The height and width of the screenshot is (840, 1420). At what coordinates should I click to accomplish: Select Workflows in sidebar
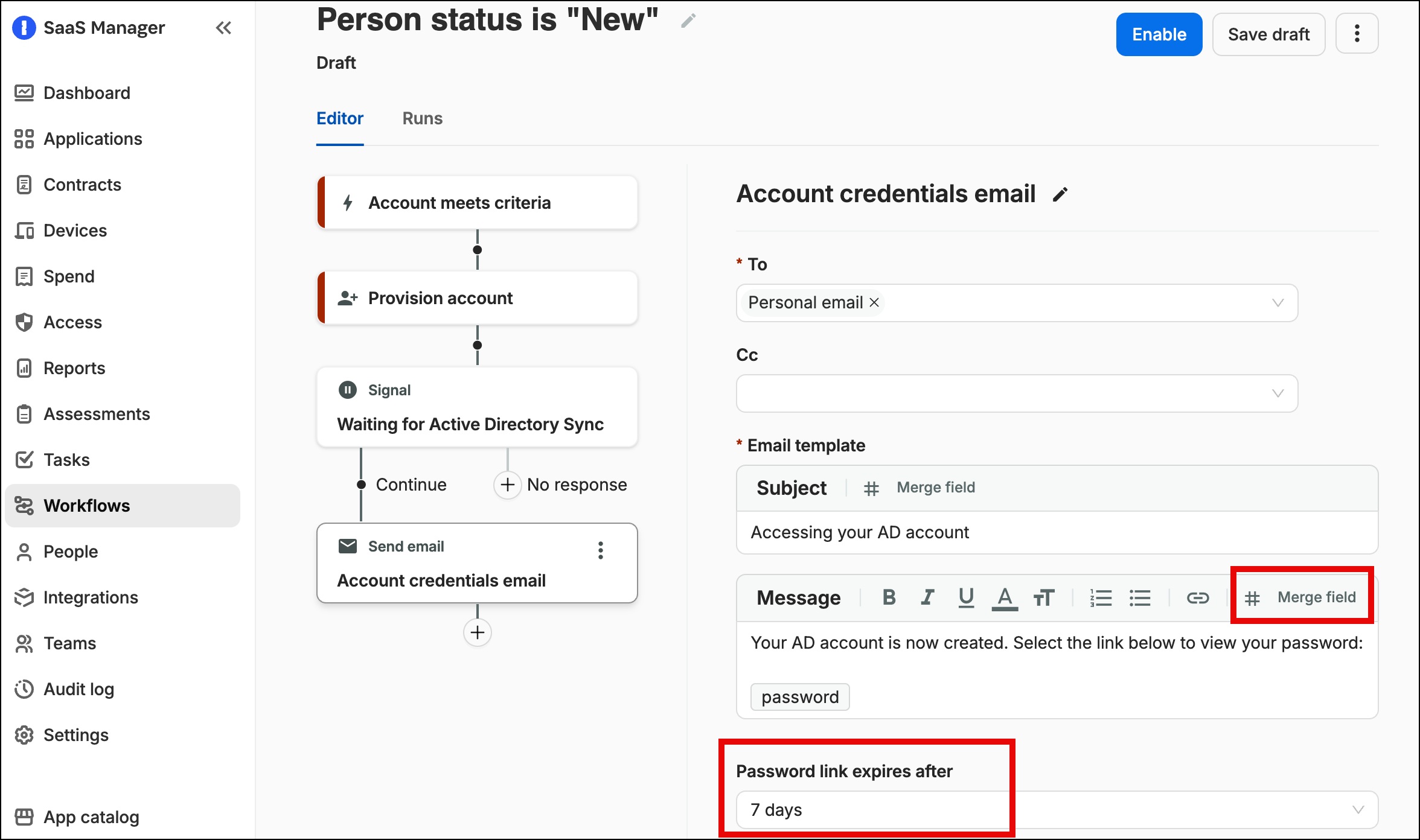coord(123,506)
